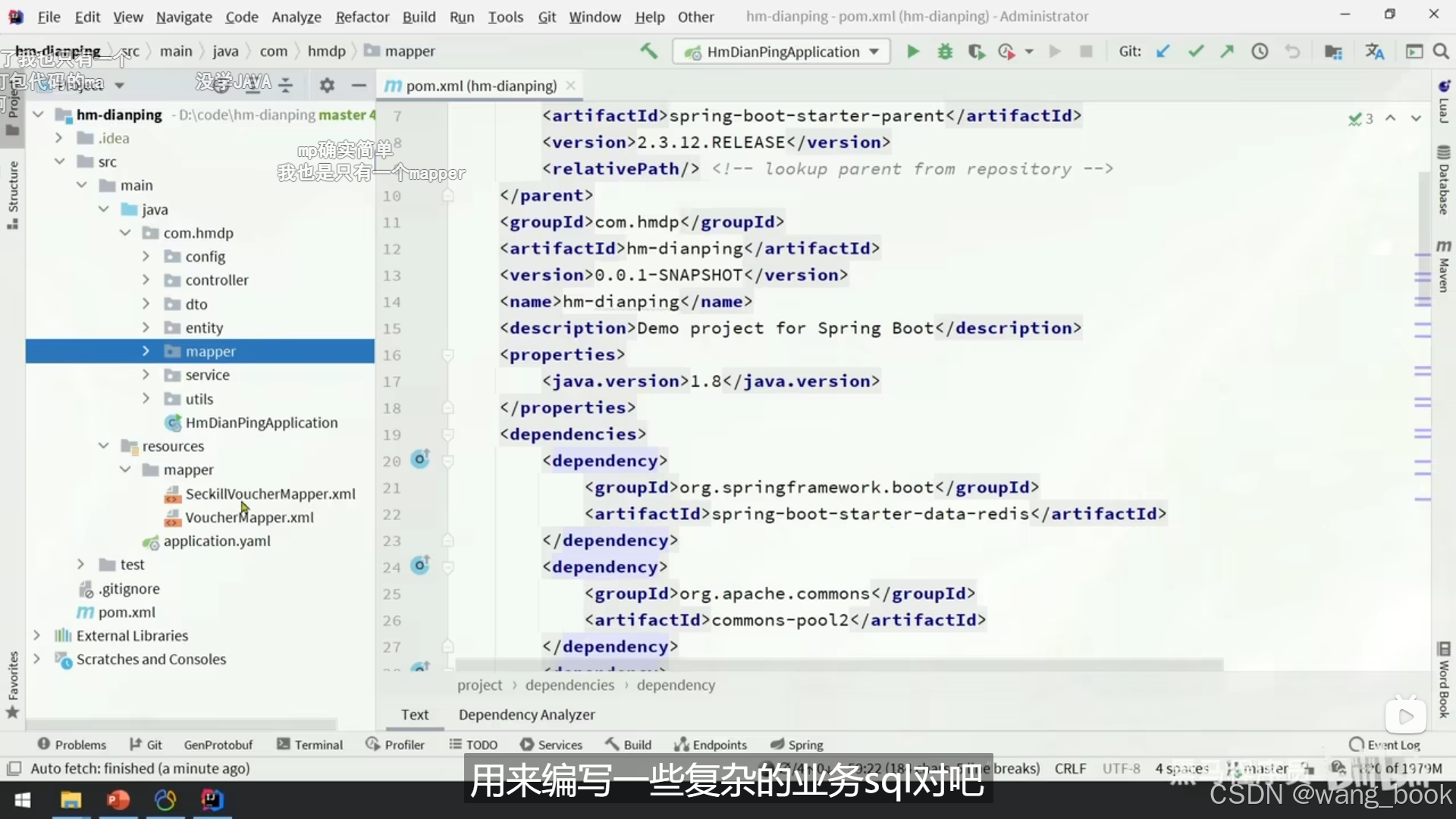The image size is (1456, 819).
Task: Open HmDianPingApplication run configuration dropdown
Action: (x=781, y=52)
